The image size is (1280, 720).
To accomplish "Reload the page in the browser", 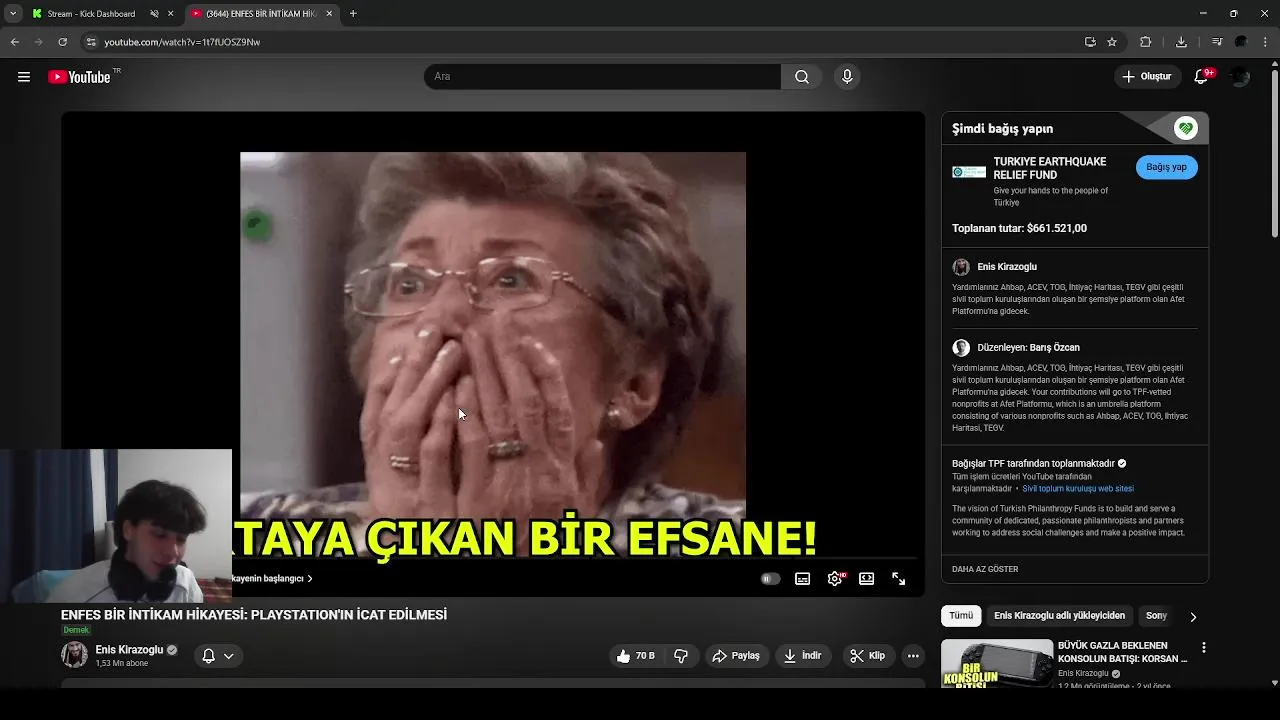I will 62,42.
